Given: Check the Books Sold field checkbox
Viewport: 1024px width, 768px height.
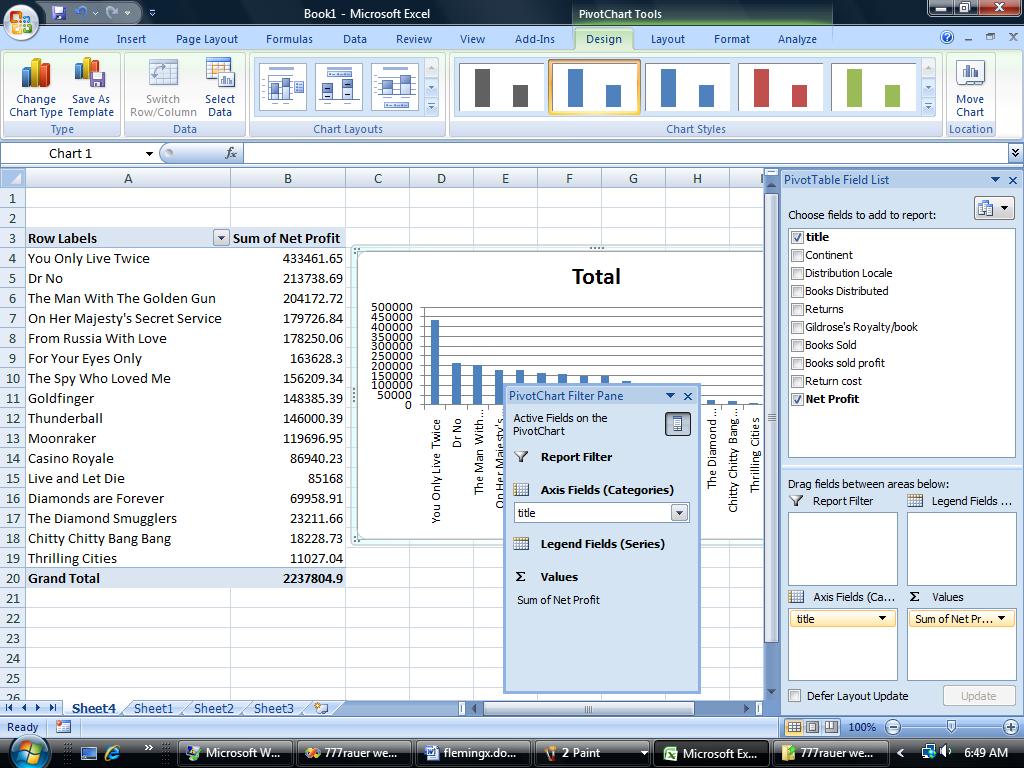Looking at the screenshot, I should tap(797, 345).
